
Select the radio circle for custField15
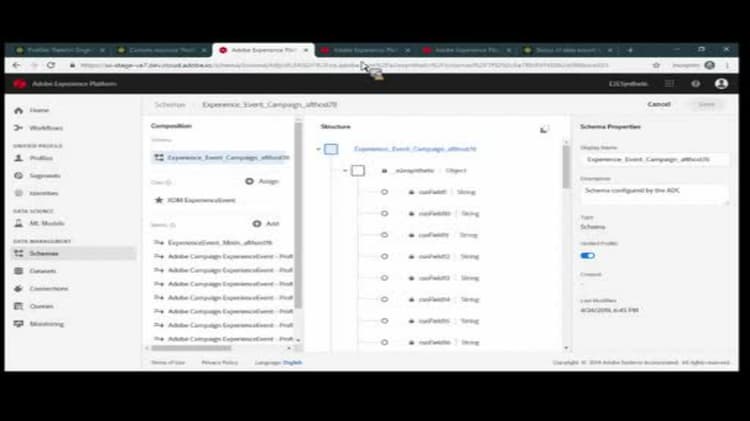click(384, 321)
